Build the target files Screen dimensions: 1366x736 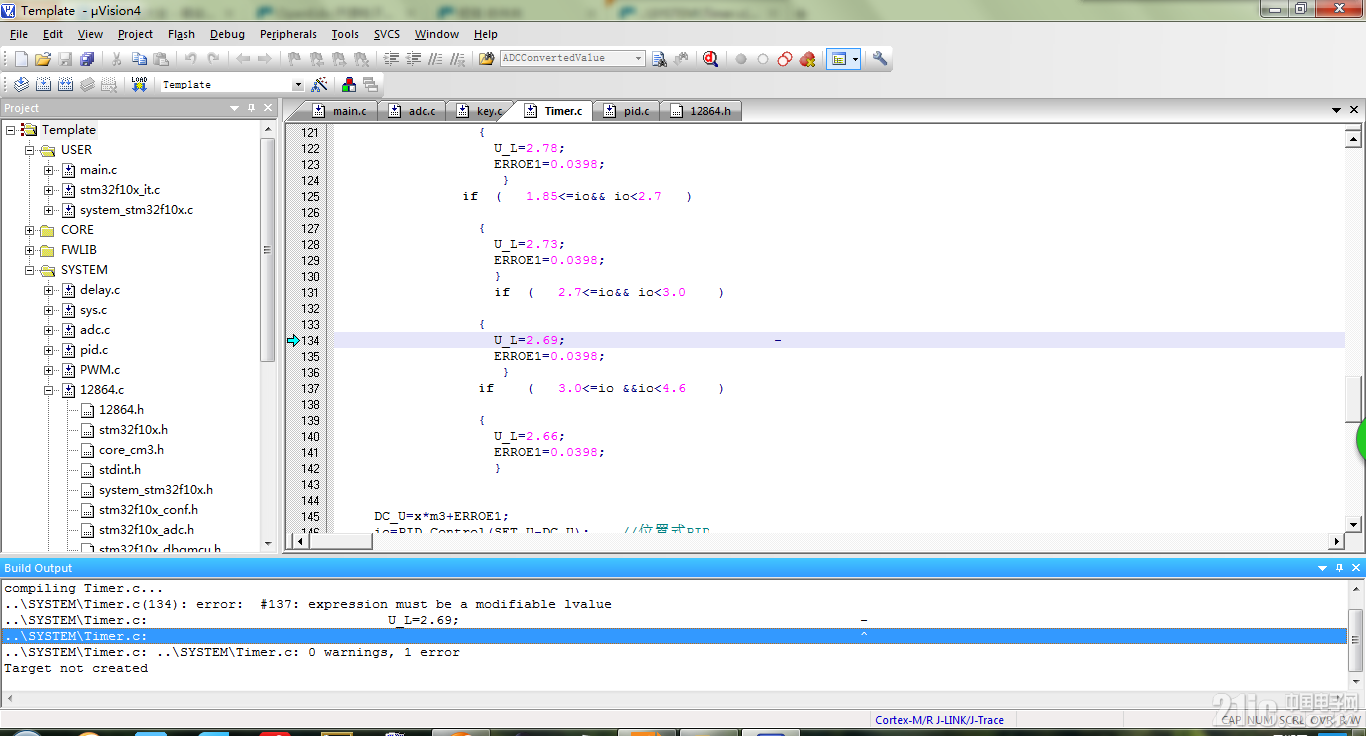43,85
